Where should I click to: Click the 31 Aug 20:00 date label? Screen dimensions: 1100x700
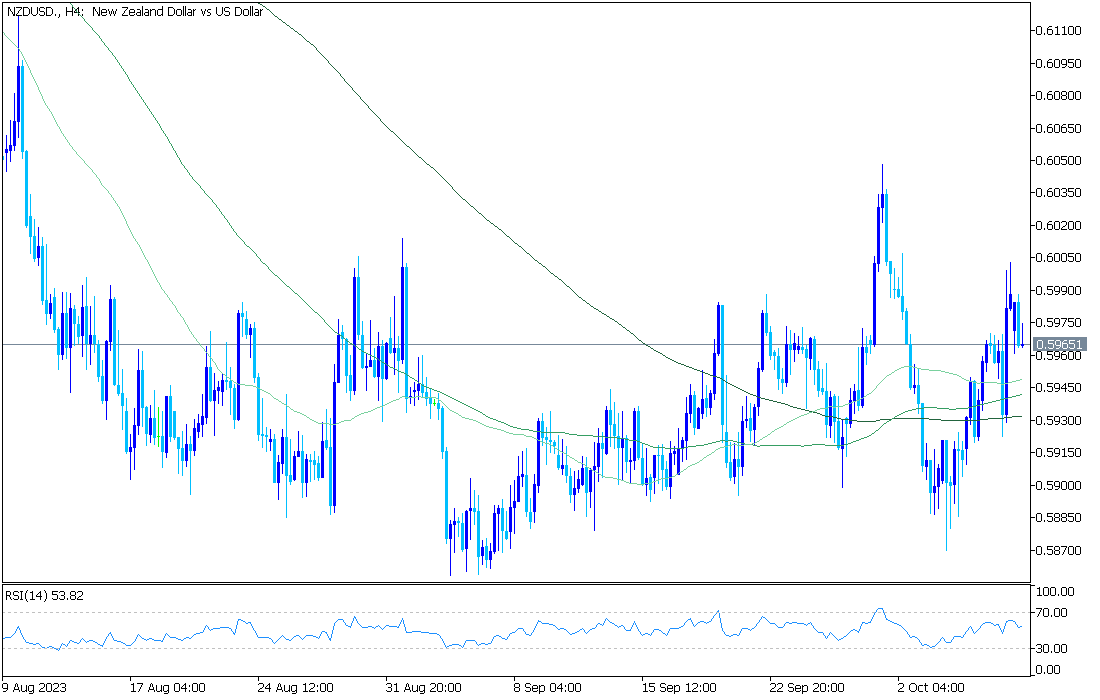tap(423, 687)
